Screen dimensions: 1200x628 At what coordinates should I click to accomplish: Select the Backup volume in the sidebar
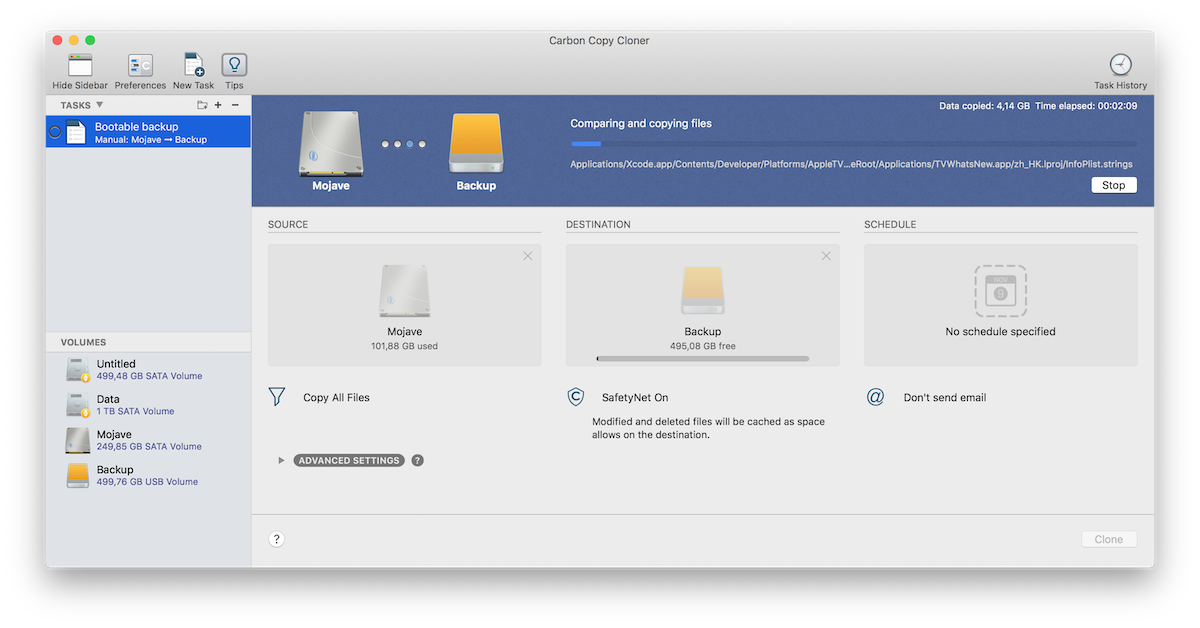[x=120, y=474]
